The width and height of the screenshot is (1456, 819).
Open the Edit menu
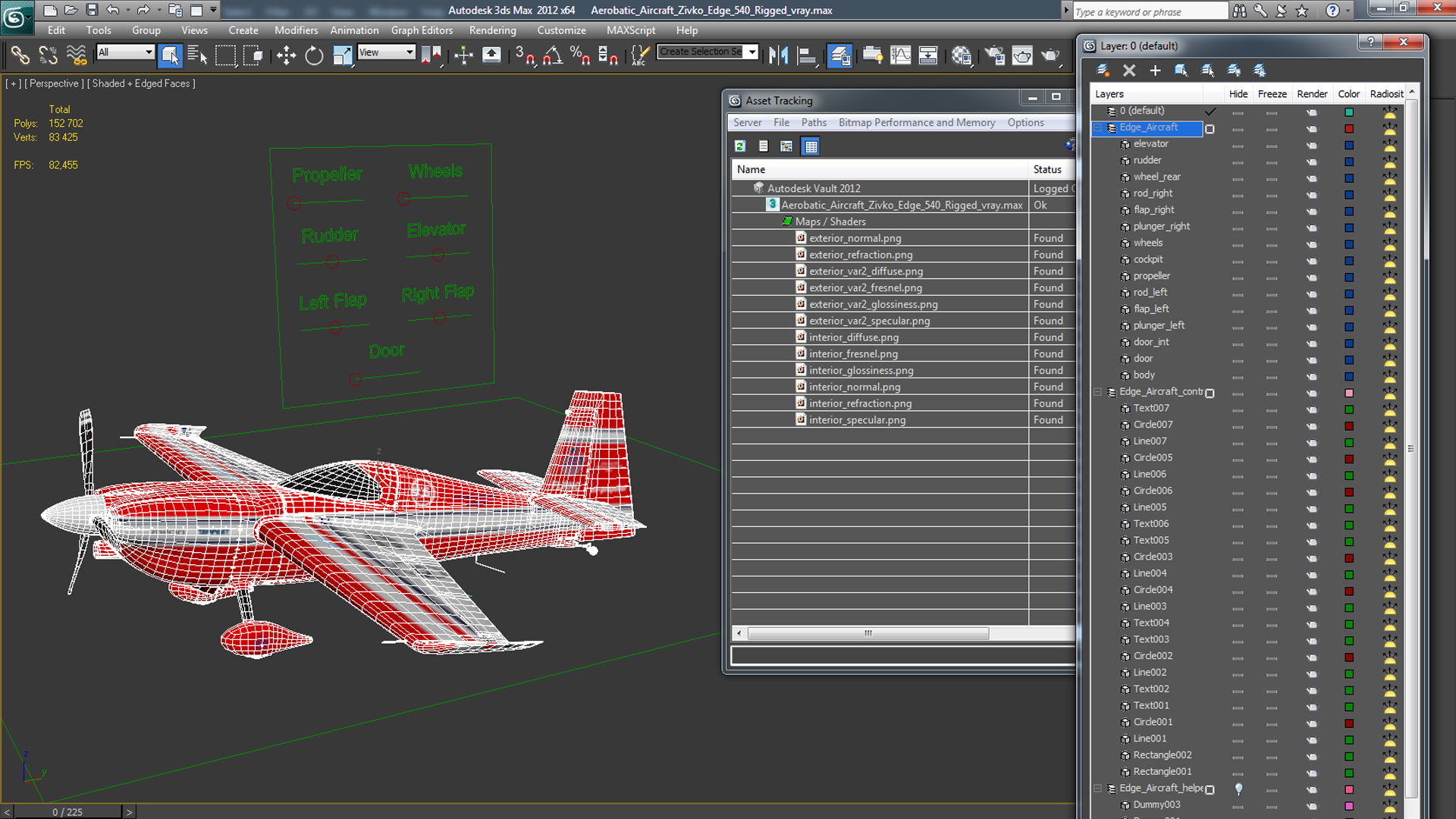click(x=56, y=30)
